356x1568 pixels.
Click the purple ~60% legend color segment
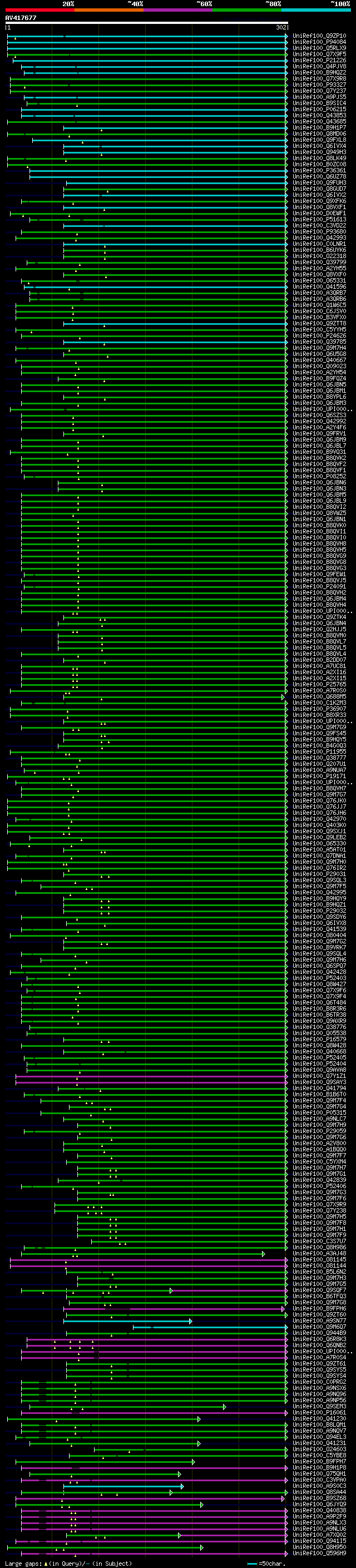[x=179, y=10]
